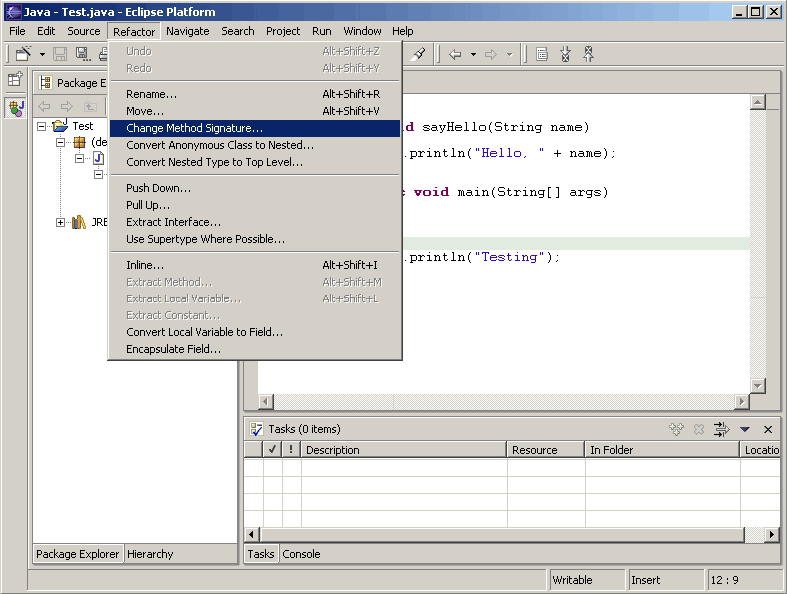The height and width of the screenshot is (594, 787).
Task: Click the Package Explorer view icon
Action: click(46, 82)
